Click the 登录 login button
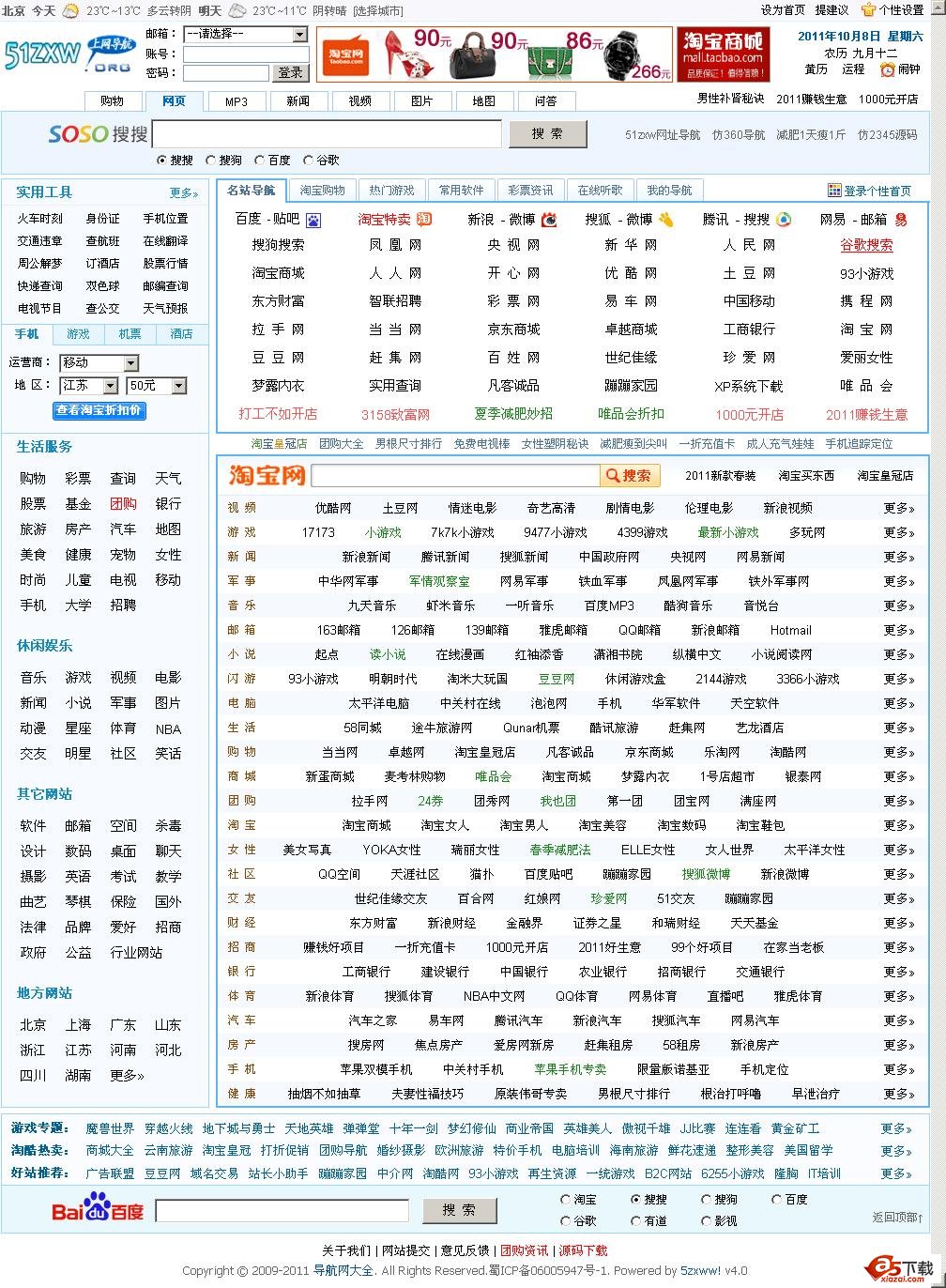The image size is (946, 1288). (x=291, y=72)
